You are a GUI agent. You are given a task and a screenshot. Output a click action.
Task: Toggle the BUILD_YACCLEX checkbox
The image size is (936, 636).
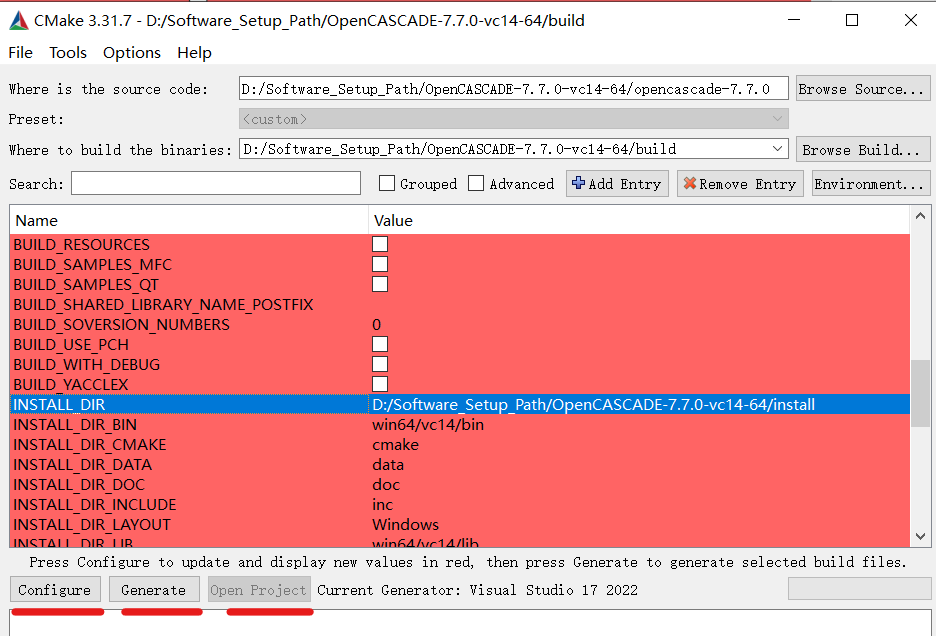coord(380,384)
